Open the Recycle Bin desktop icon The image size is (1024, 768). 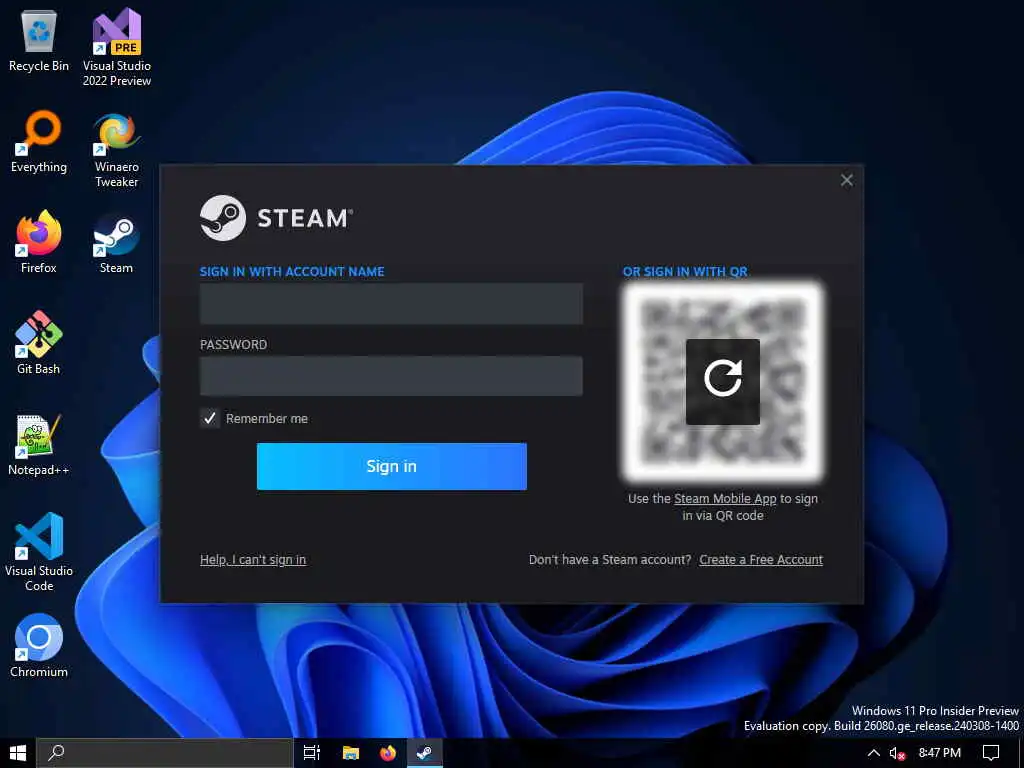39,41
